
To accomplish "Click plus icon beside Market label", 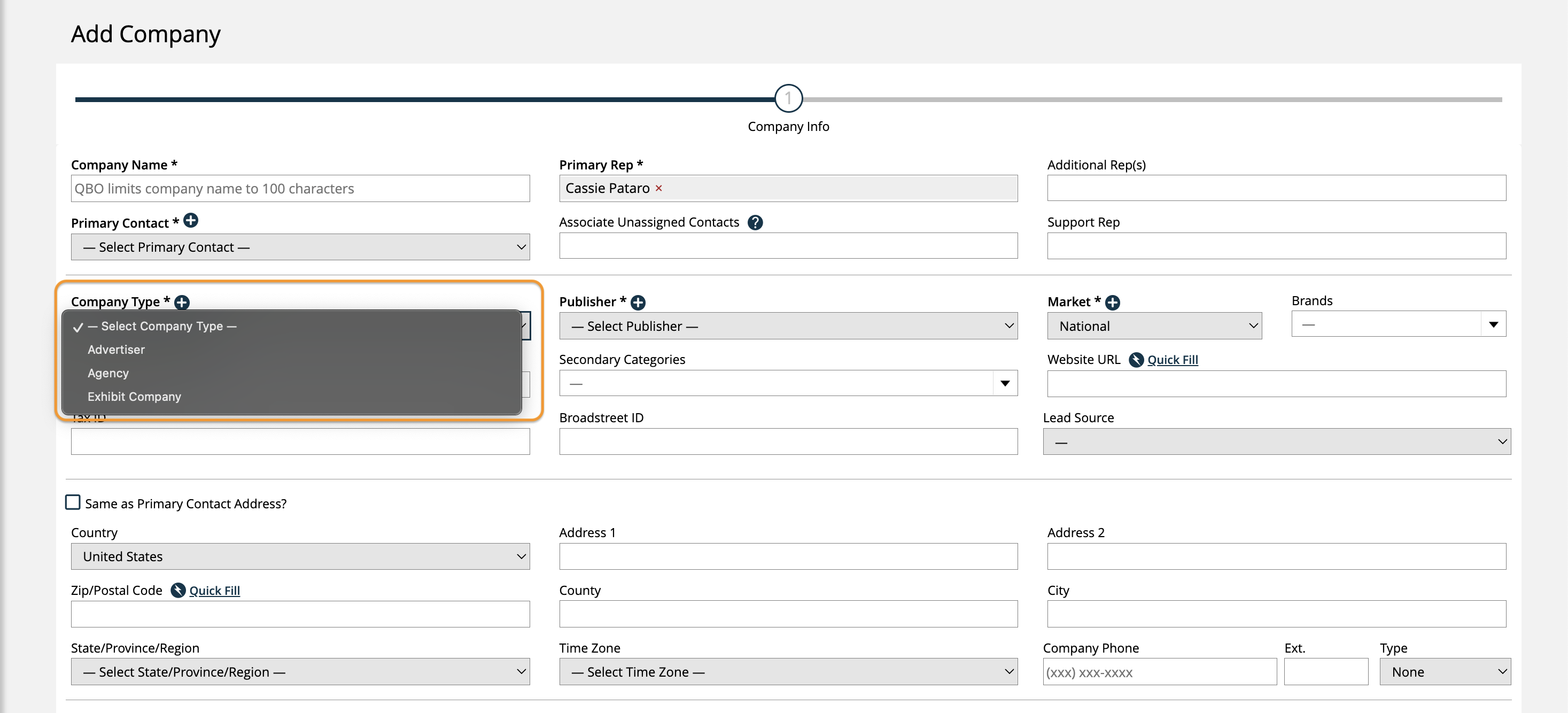I will (x=1112, y=302).
